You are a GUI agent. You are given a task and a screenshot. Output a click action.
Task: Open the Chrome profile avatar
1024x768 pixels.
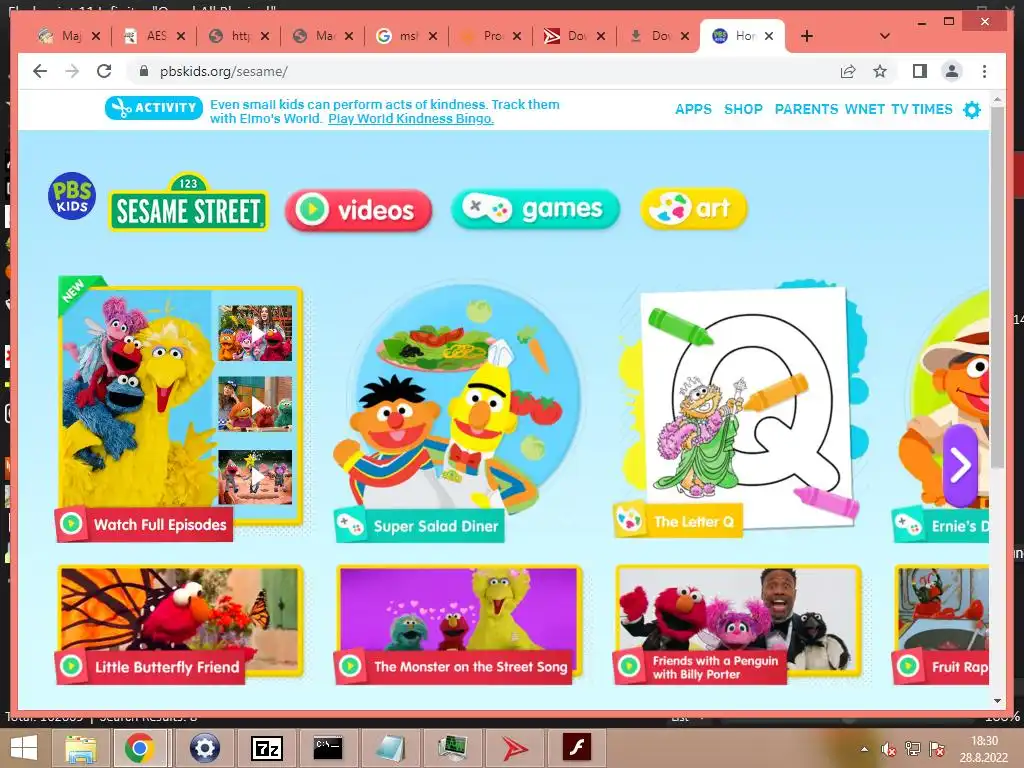[952, 71]
